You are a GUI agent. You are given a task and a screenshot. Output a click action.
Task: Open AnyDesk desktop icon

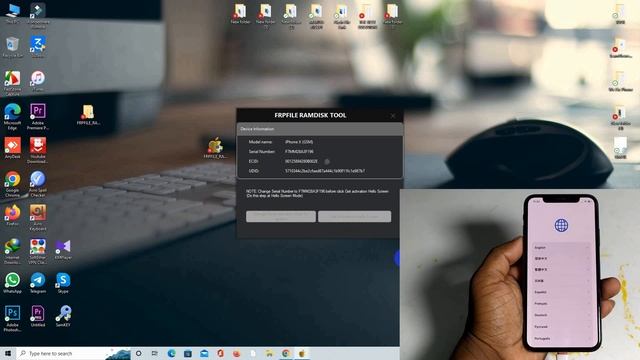(x=13, y=148)
